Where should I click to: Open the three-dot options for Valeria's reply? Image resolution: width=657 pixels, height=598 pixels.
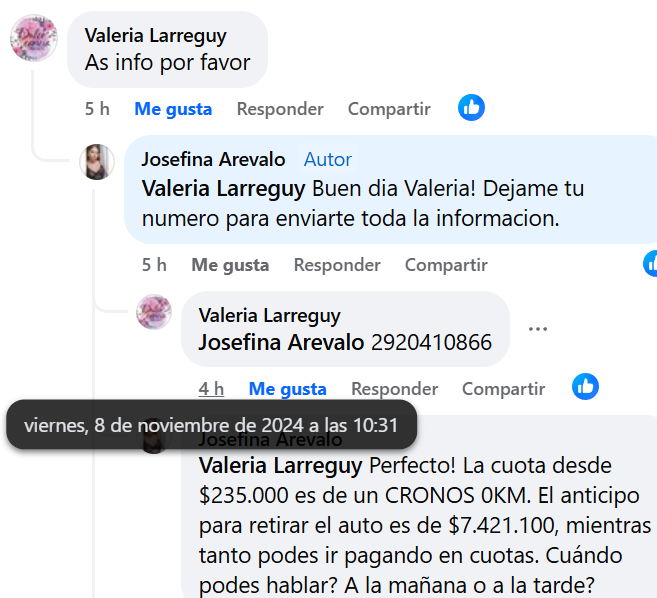pyautogui.click(x=538, y=329)
